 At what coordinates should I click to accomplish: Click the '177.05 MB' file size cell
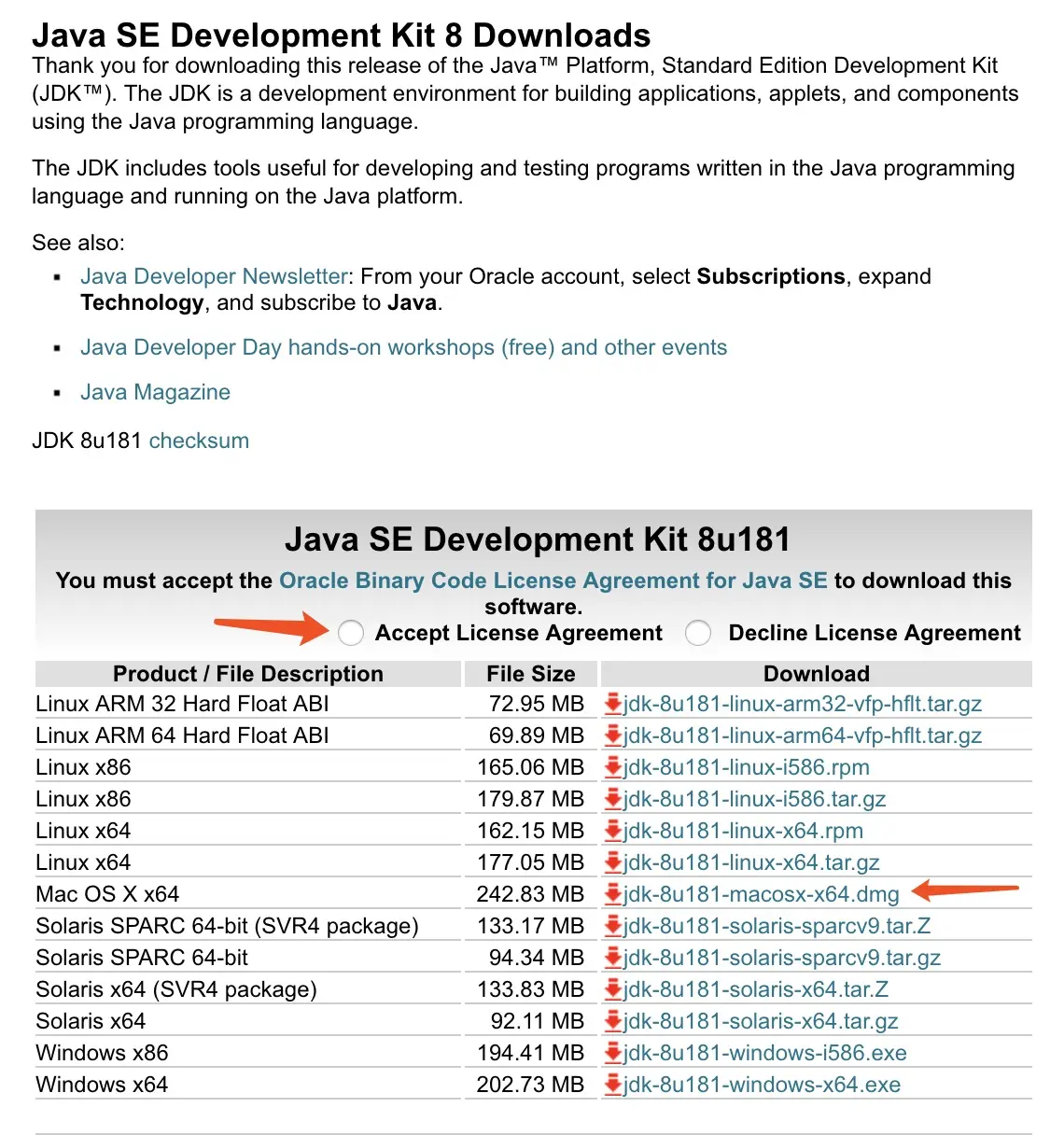(530, 862)
